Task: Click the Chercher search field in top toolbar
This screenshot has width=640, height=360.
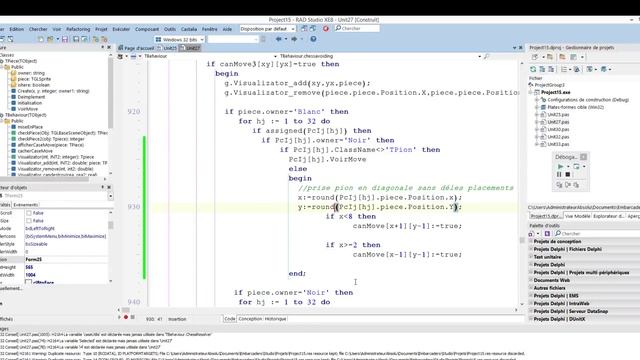Action: tap(357, 29)
